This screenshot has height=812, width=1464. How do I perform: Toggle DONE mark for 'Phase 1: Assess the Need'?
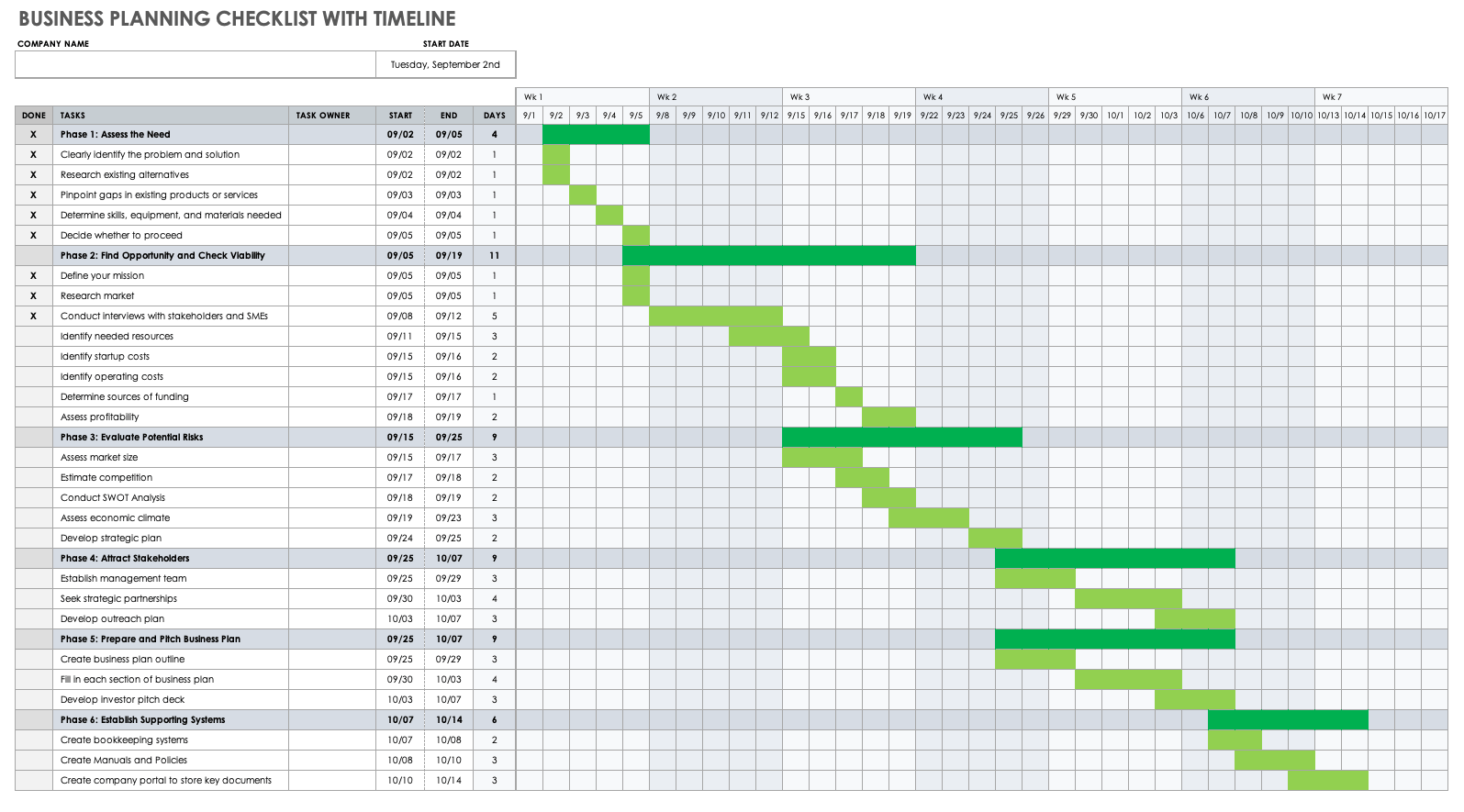[34, 135]
